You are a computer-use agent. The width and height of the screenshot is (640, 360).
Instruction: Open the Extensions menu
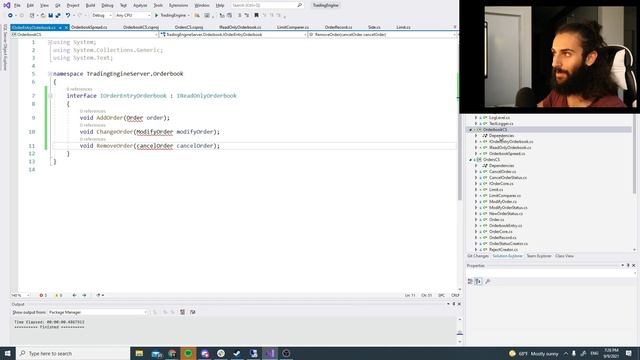coord(178,5)
